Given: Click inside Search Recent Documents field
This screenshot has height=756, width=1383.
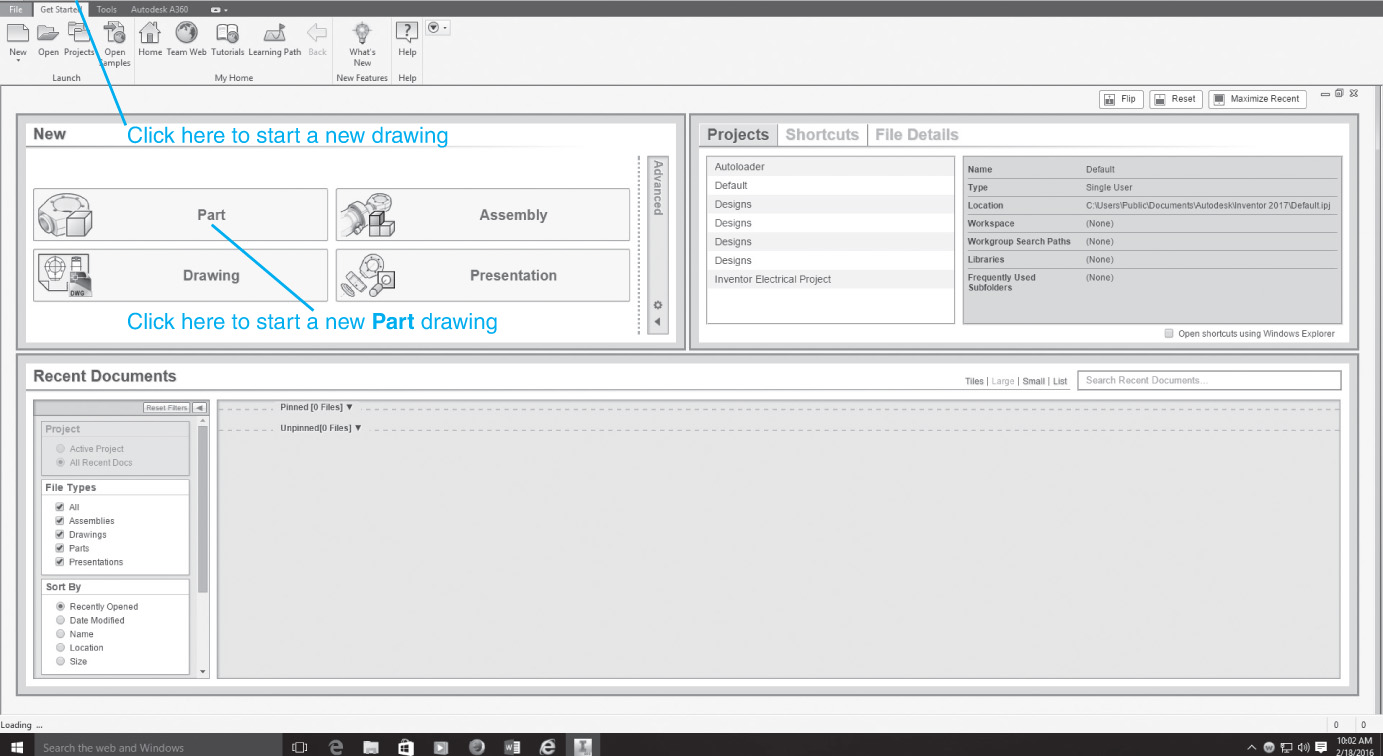Looking at the screenshot, I should pyautogui.click(x=1208, y=380).
